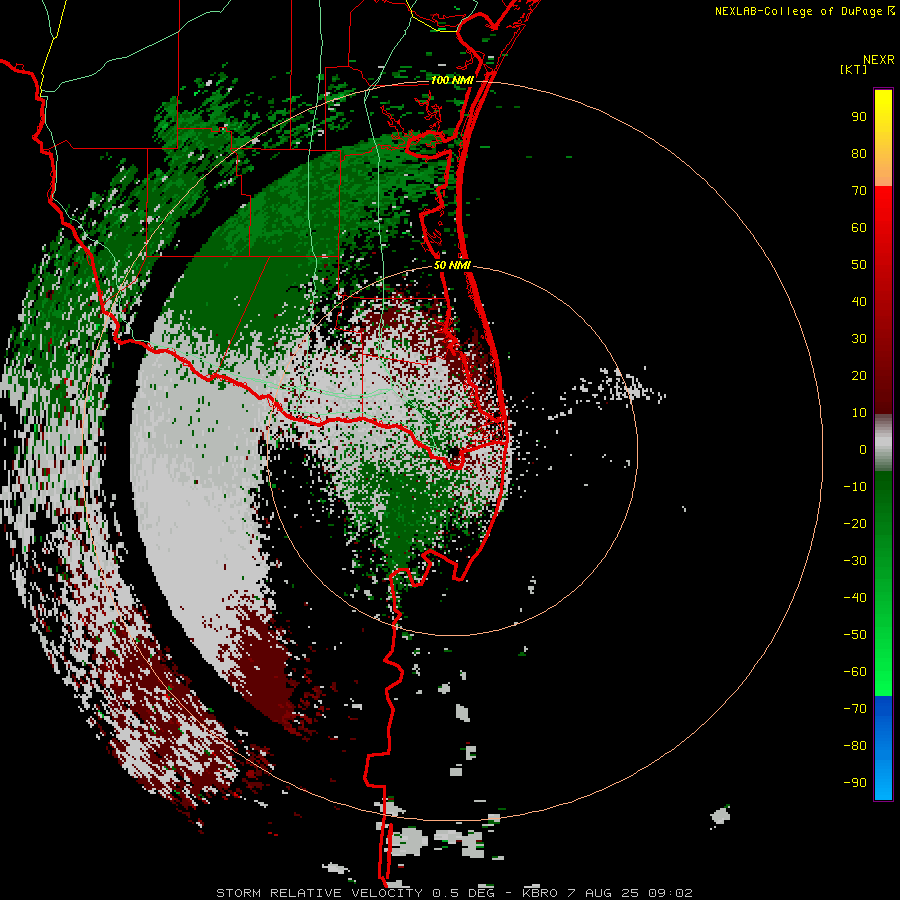The width and height of the screenshot is (900, 900).
Task: Click the 60 value on the velocity scale
Action: (859, 228)
